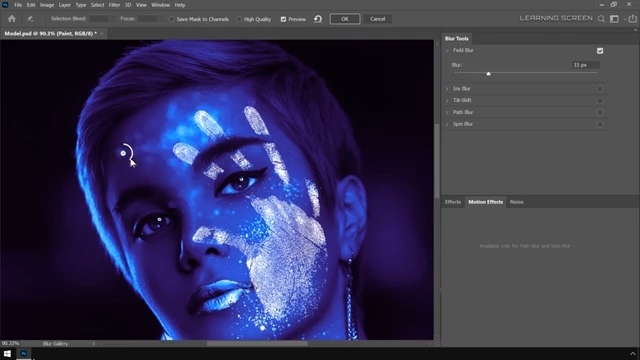The height and width of the screenshot is (360, 640).
Task: Enable the Path Blur checkbox
Action: point(600,112)
